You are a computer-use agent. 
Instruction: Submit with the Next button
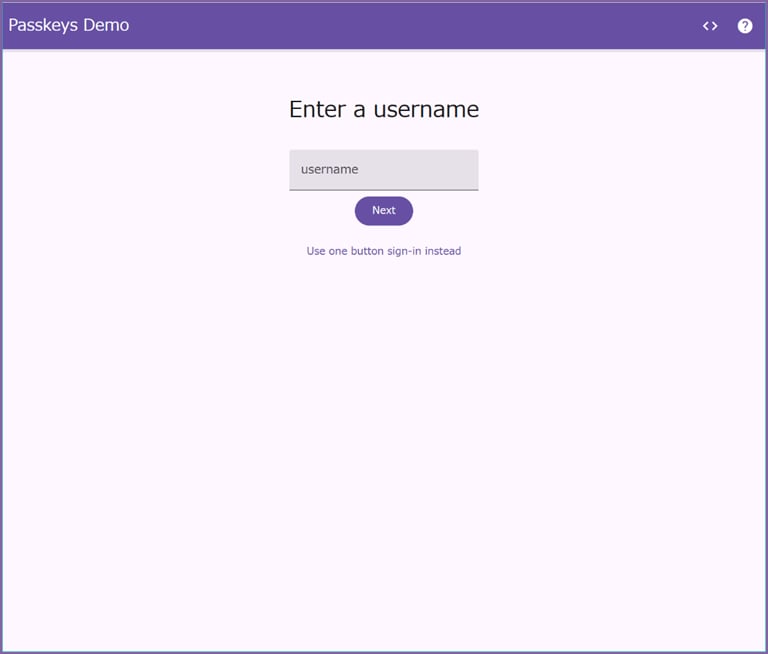[384, 211]
